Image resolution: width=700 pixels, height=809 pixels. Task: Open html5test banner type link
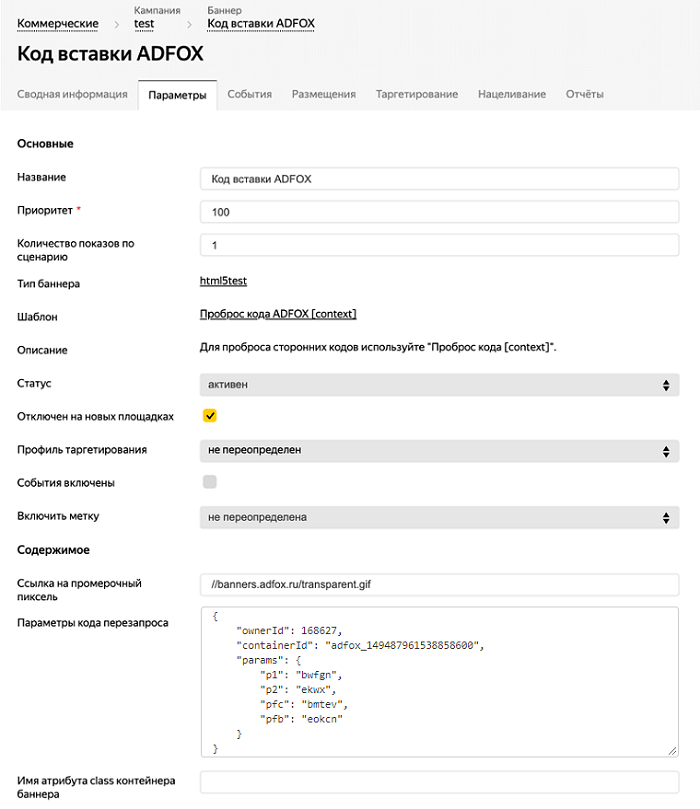(x=223, y=282)
